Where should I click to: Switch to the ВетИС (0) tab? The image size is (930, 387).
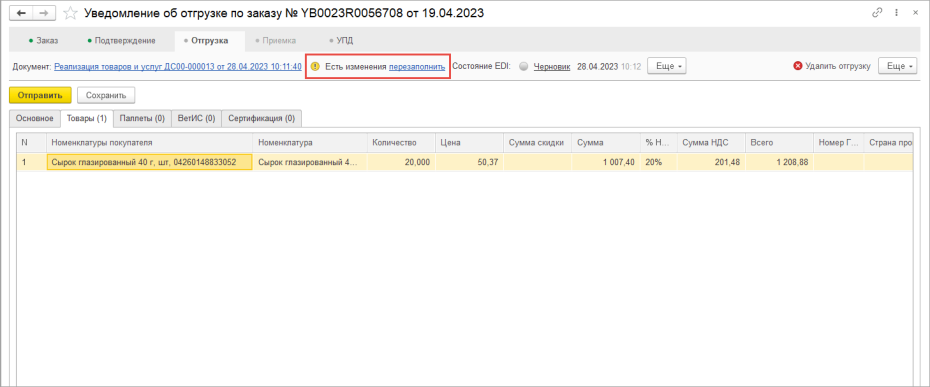click(196, 118)
